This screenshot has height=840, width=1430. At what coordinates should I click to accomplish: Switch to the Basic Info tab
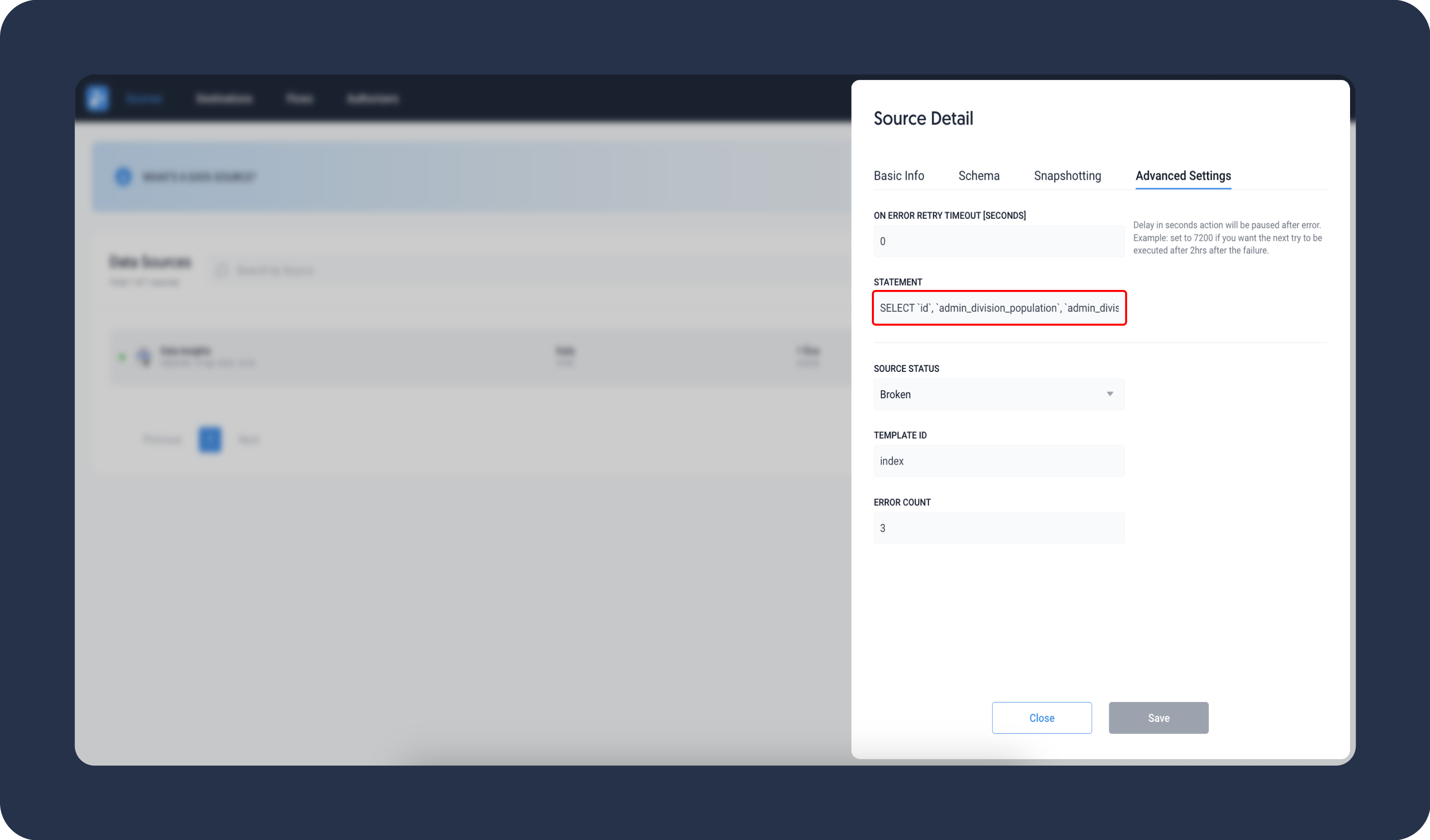pyautogui.click(x=899, y=176)
